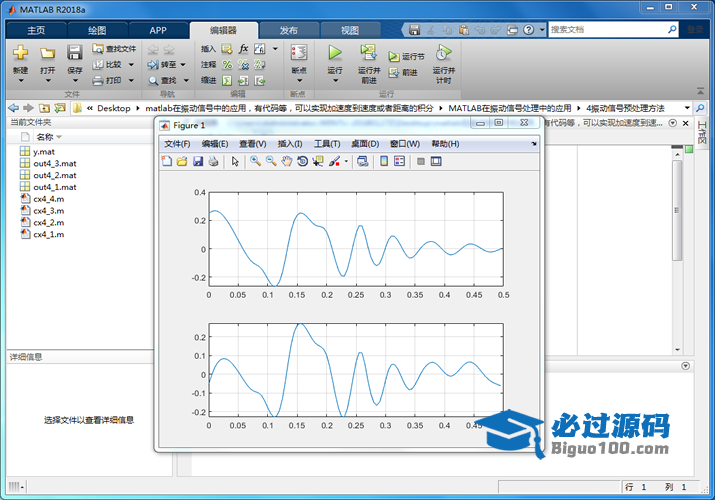715x500 pixels.
Task: Click the New (新建) file icon
Action: pyautogui.click(x=20, y=53)
